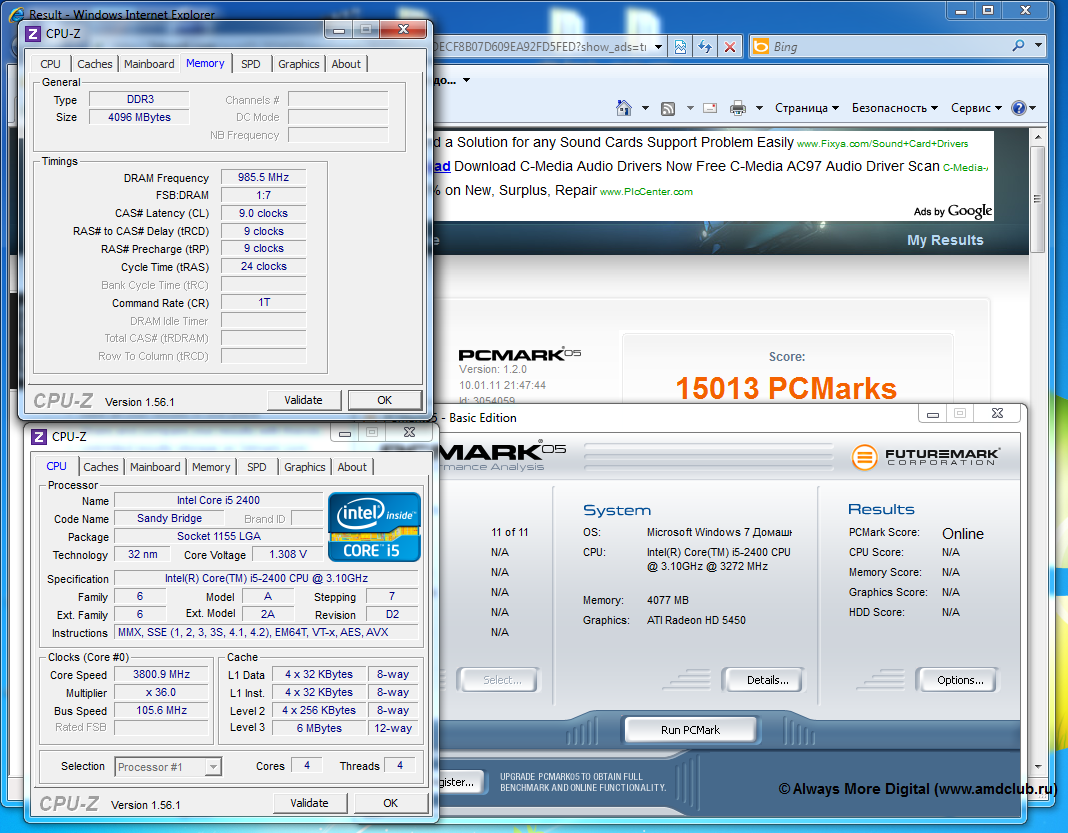Switch to Memory tab in bottom CPU-Z window
Screen dimensions: 1068x833
point(211,467)
